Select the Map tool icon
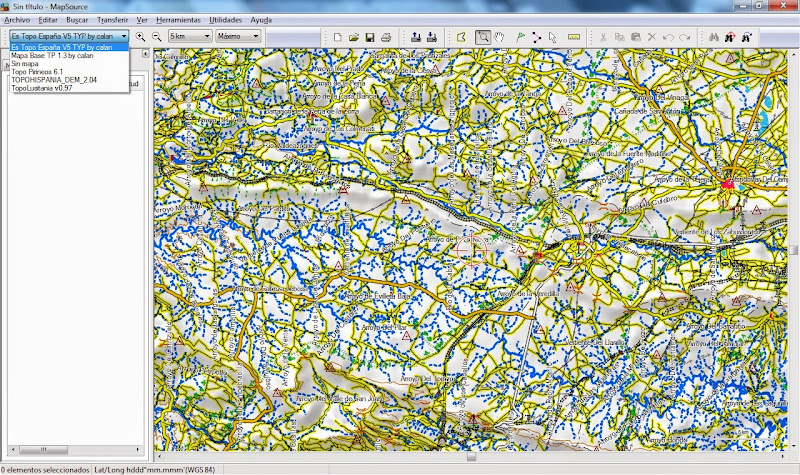Viewport: 800px width, 475px height. (x=462, y=37)
